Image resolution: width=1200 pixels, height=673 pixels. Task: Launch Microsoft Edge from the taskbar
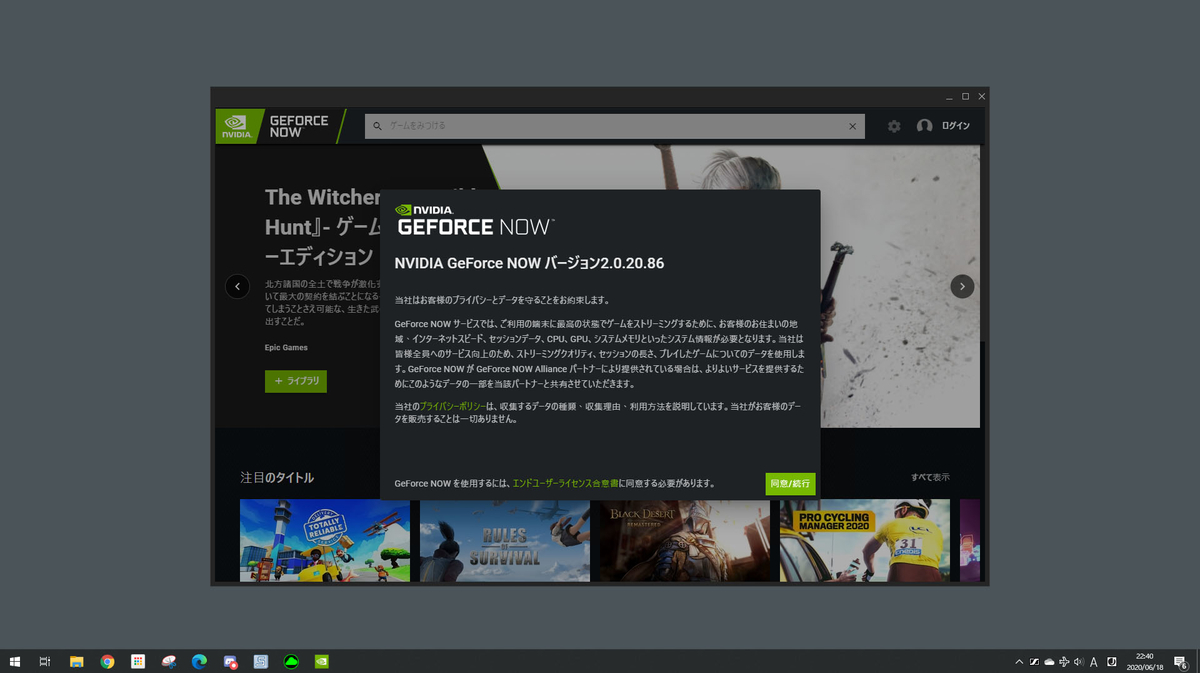point(199,661)
